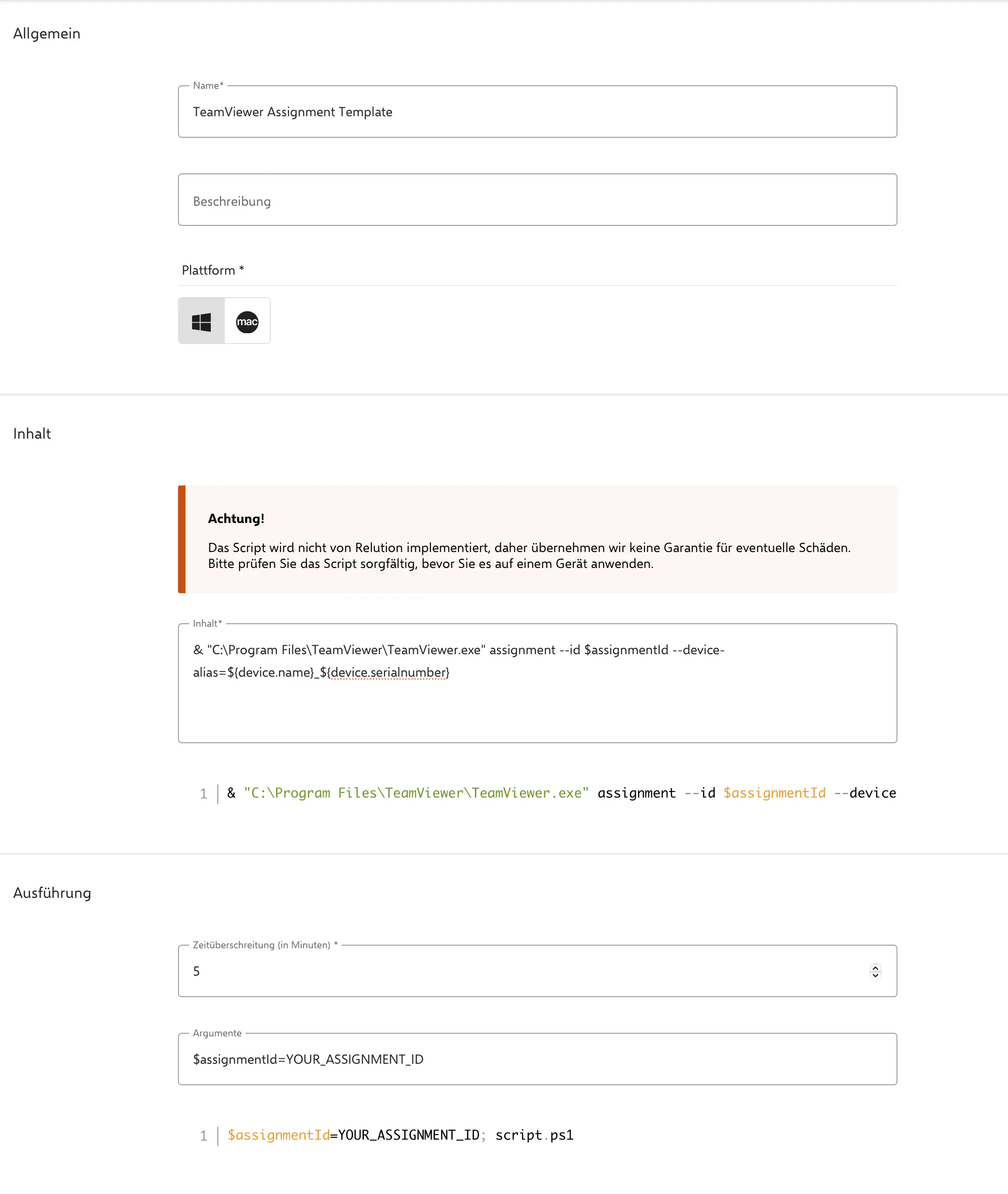Click into the Name field
1008x1194 pixels.
click(x=537, y=112)
